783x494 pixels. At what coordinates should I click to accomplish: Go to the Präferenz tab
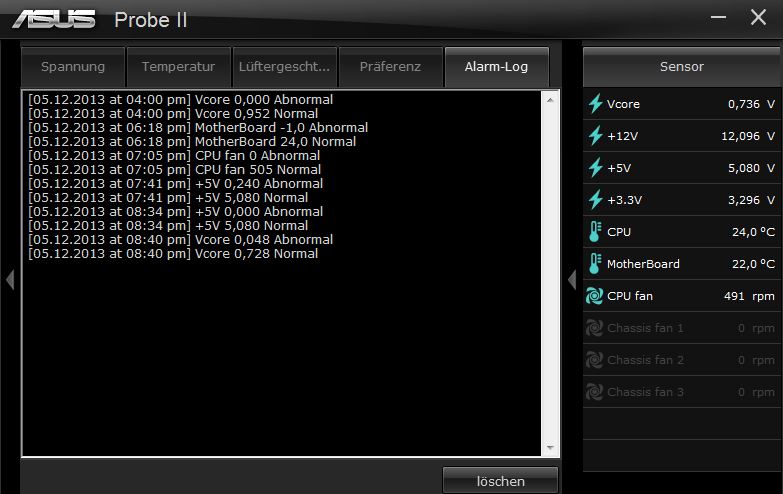(390, 67)
